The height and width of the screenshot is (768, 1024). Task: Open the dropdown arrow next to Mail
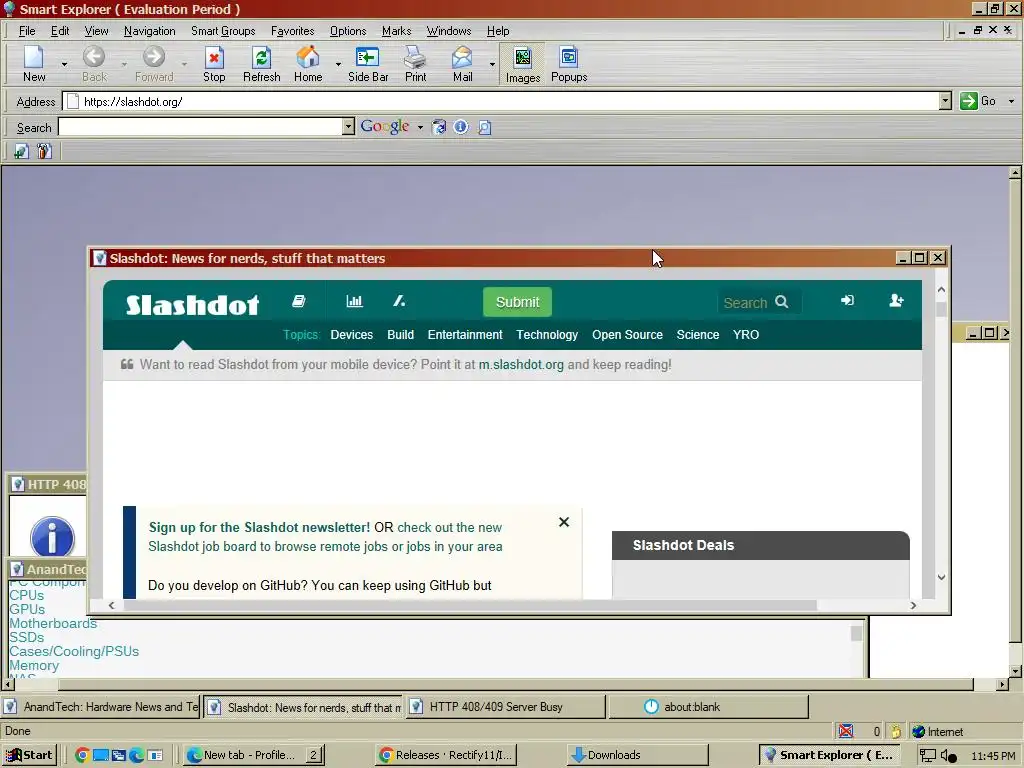(x=492, y=64)
